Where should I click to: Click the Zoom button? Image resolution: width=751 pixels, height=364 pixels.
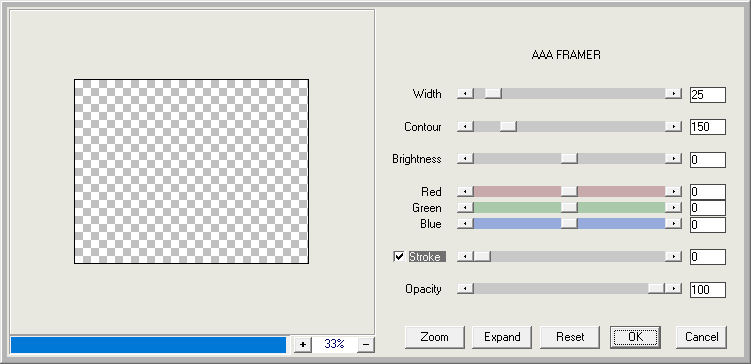pyautogui.click(x=434, y=337)
